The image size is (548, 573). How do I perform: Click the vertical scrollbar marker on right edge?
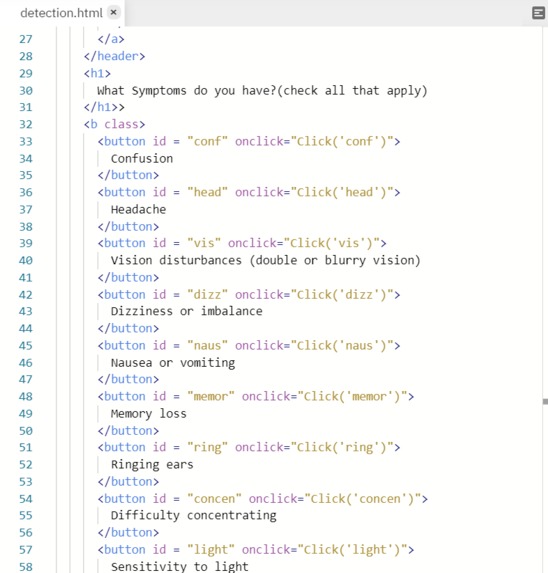[x=545, y=402]
